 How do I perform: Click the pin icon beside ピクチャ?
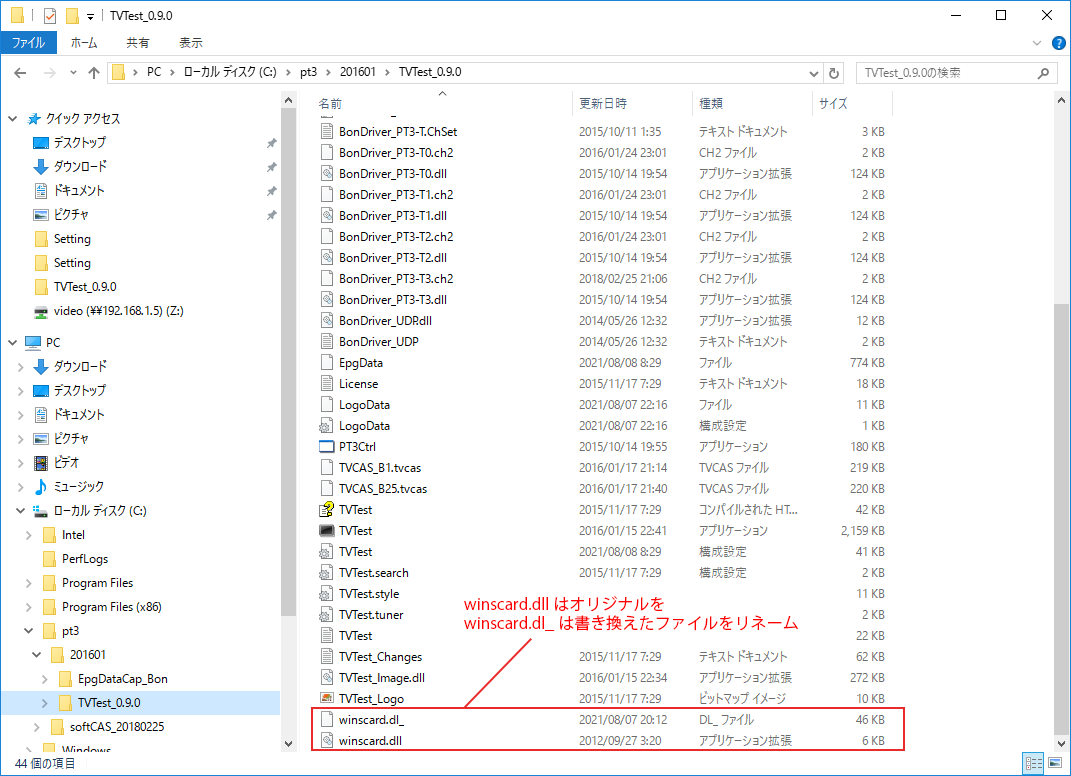pos(271,214)
